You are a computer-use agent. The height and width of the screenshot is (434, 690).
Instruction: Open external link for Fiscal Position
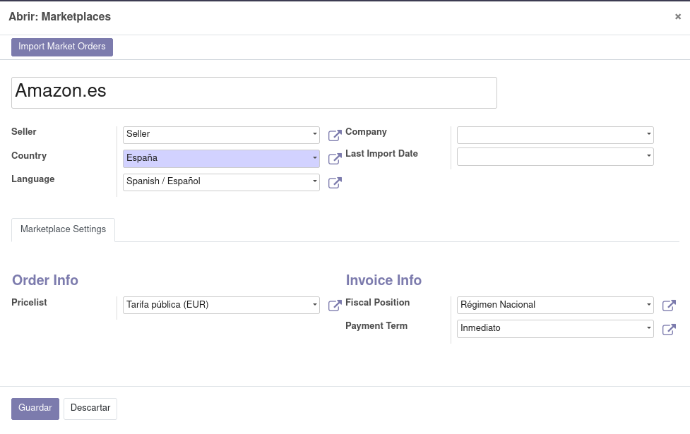click(x=669, y=306)
